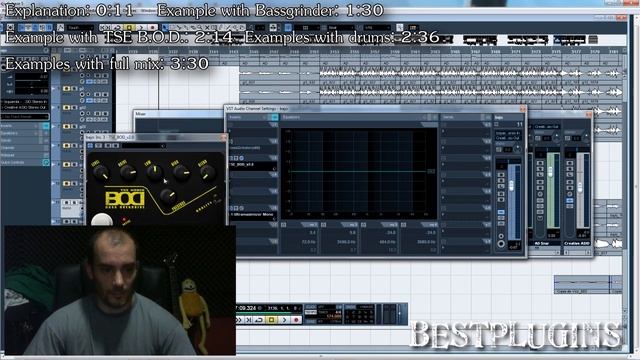This screenshot has height=360, width=640.
Task: Click the Low knob on BOD plugin
Action: tap(155, 173)
